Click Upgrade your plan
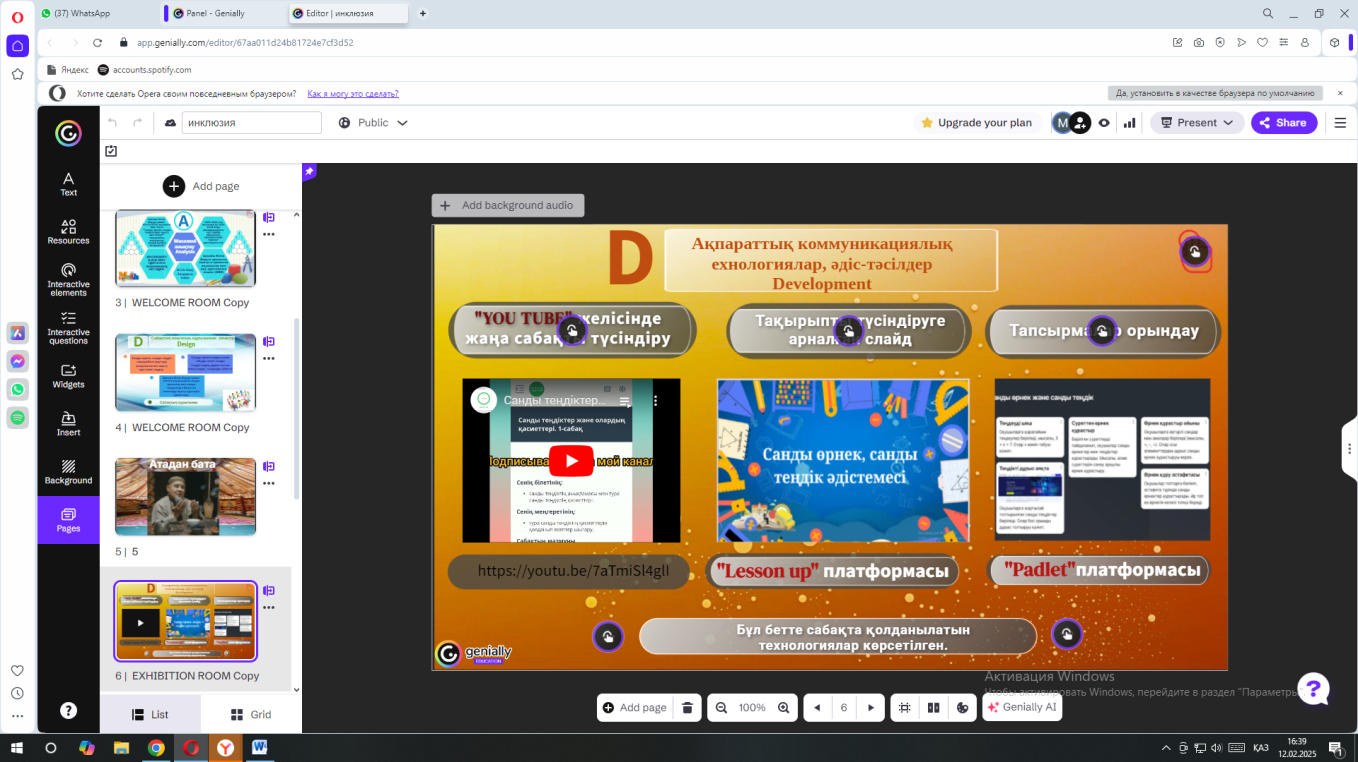Screen dimensions: 1358x762 pos(977,123)
